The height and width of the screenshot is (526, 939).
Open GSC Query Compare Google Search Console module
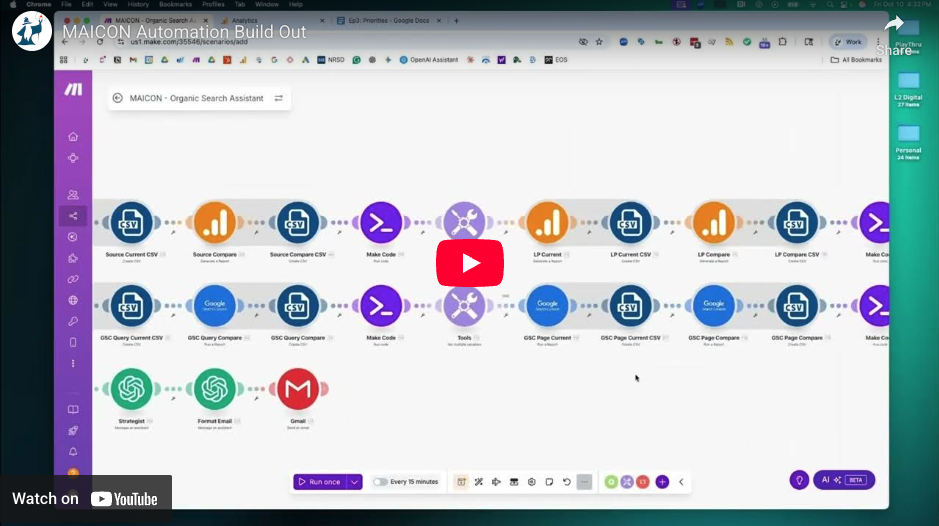(214, 306)
